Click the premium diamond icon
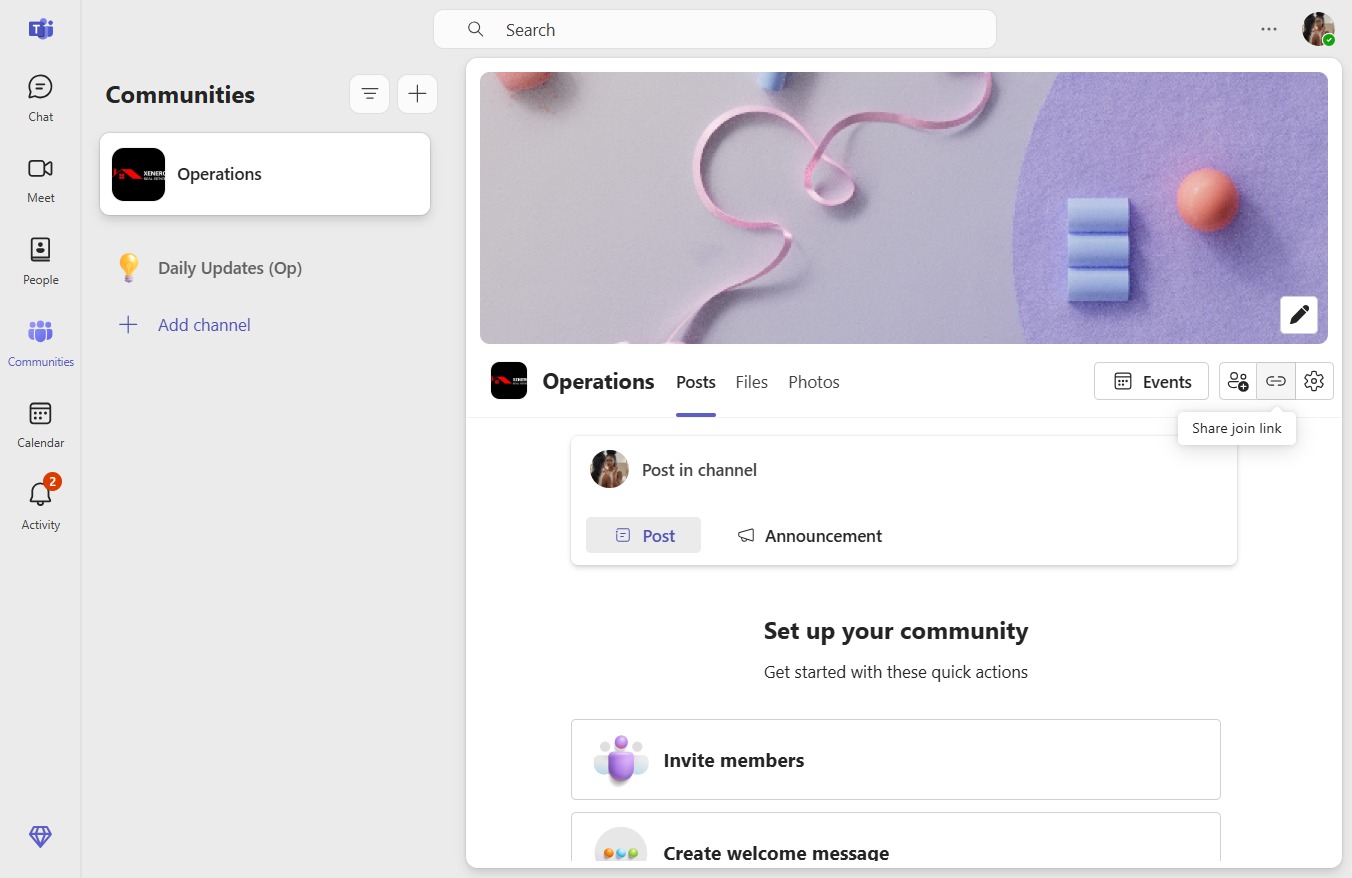Image resolution: width=1352 pixels, height=878 pixels. click(40, 837)
